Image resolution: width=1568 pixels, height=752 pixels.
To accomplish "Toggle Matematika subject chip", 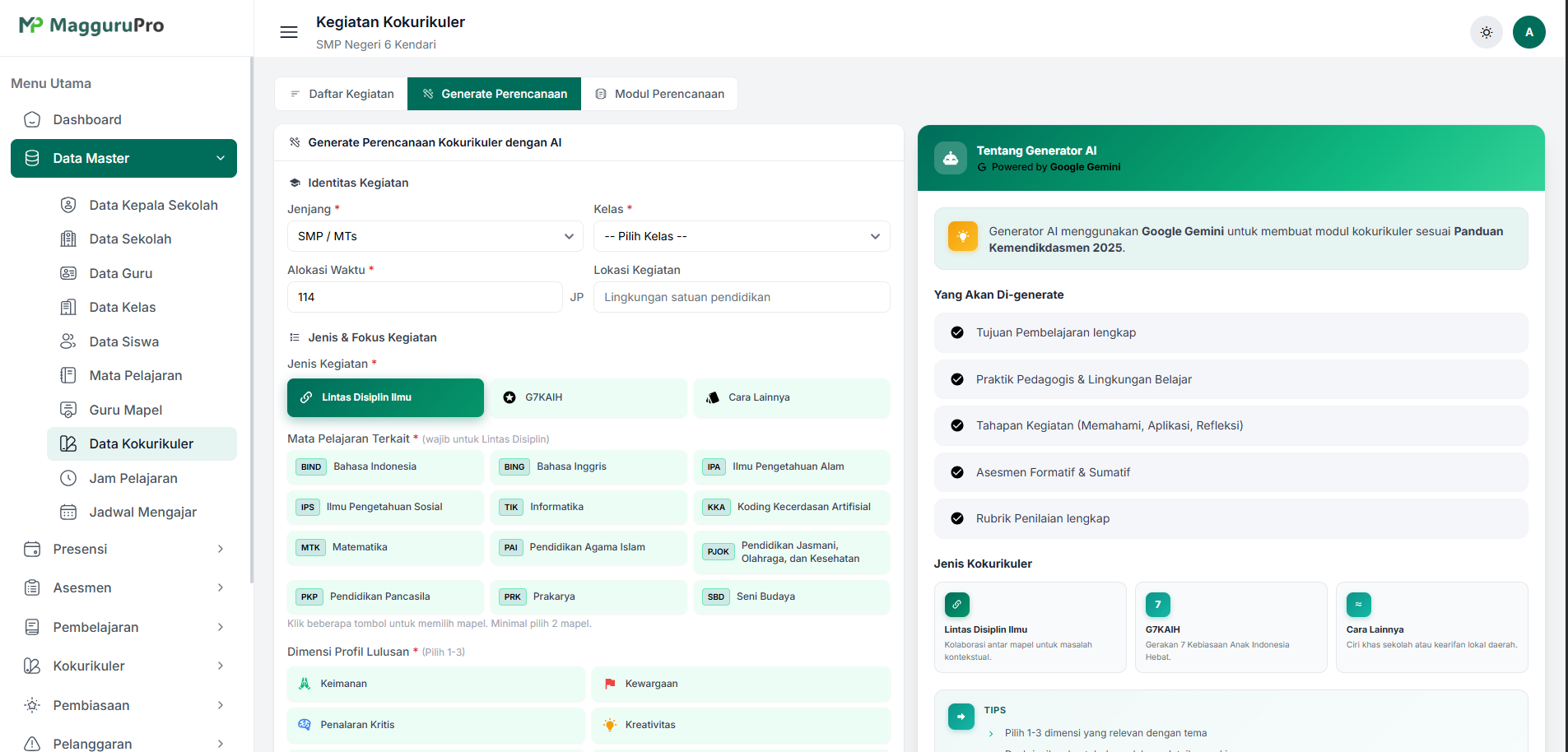I will tap(385, 547).
